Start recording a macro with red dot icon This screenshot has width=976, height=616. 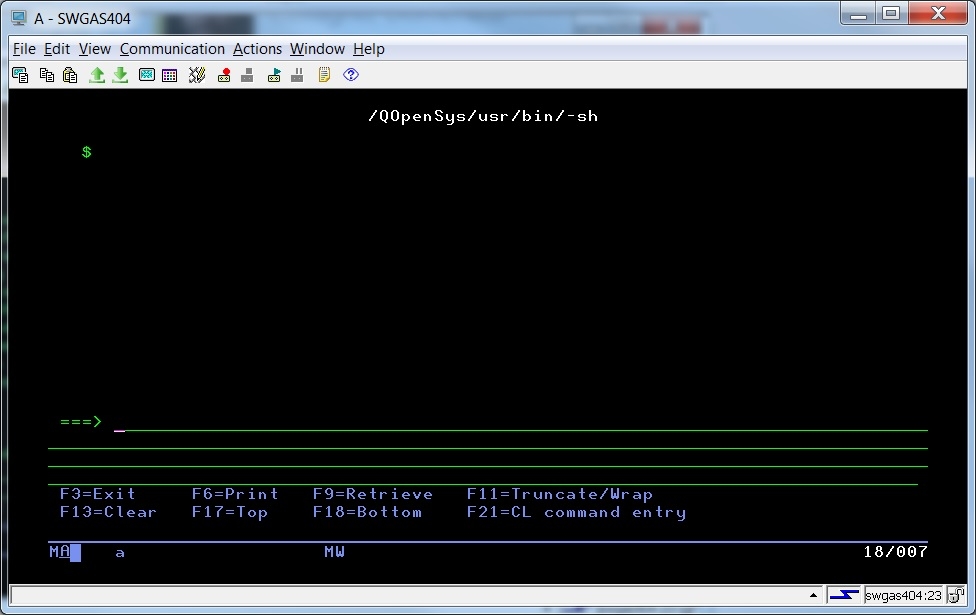pos(224,75)
